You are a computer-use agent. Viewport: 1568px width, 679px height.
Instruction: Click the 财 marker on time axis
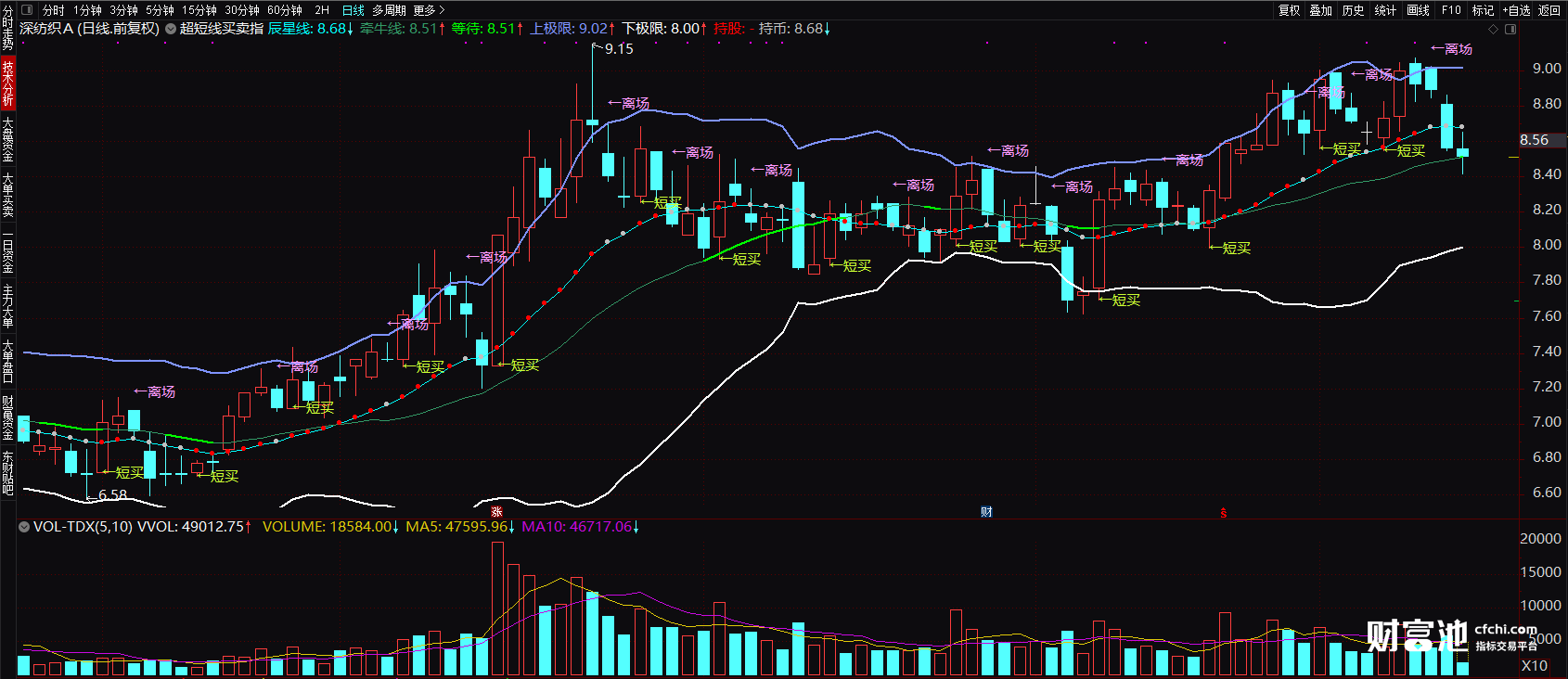pyautogui.click(x=986, y=512)
